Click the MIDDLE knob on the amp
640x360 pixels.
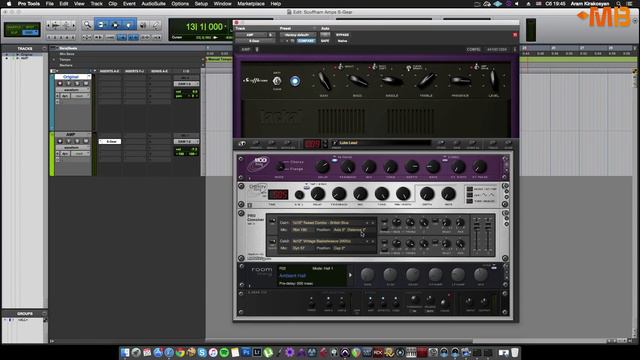point(391,81)
